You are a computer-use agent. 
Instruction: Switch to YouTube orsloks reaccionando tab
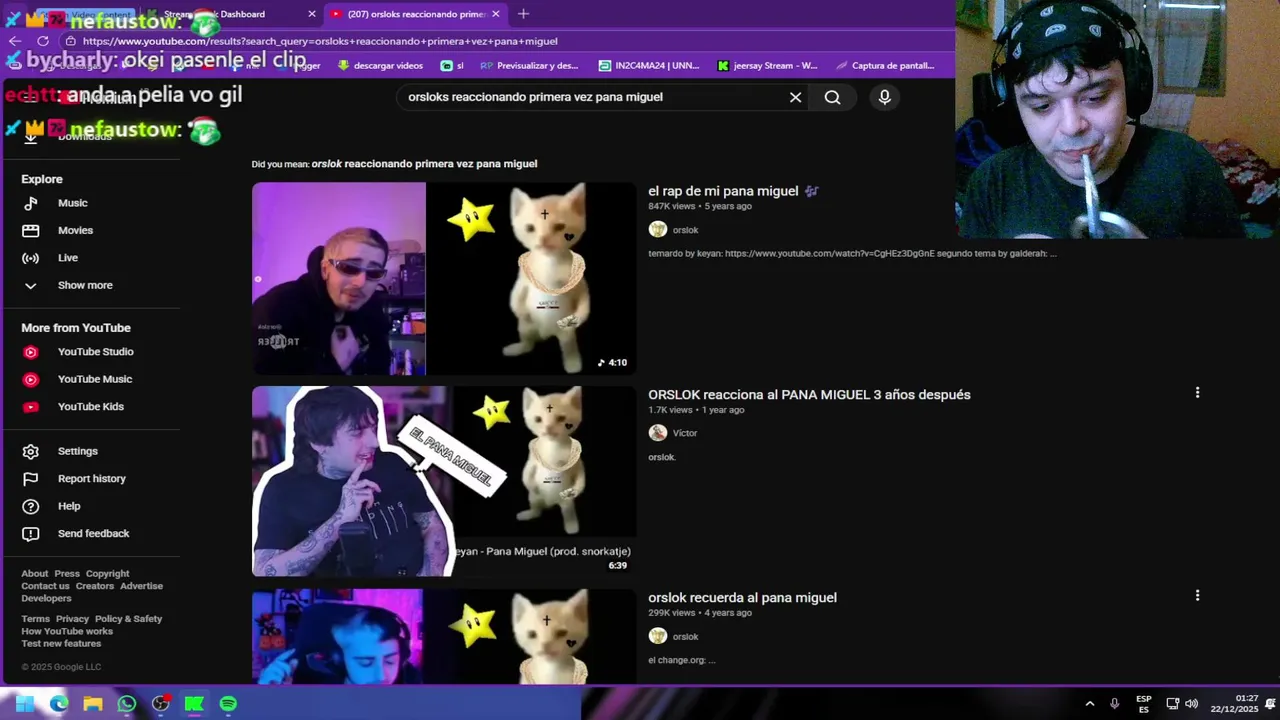416,14
